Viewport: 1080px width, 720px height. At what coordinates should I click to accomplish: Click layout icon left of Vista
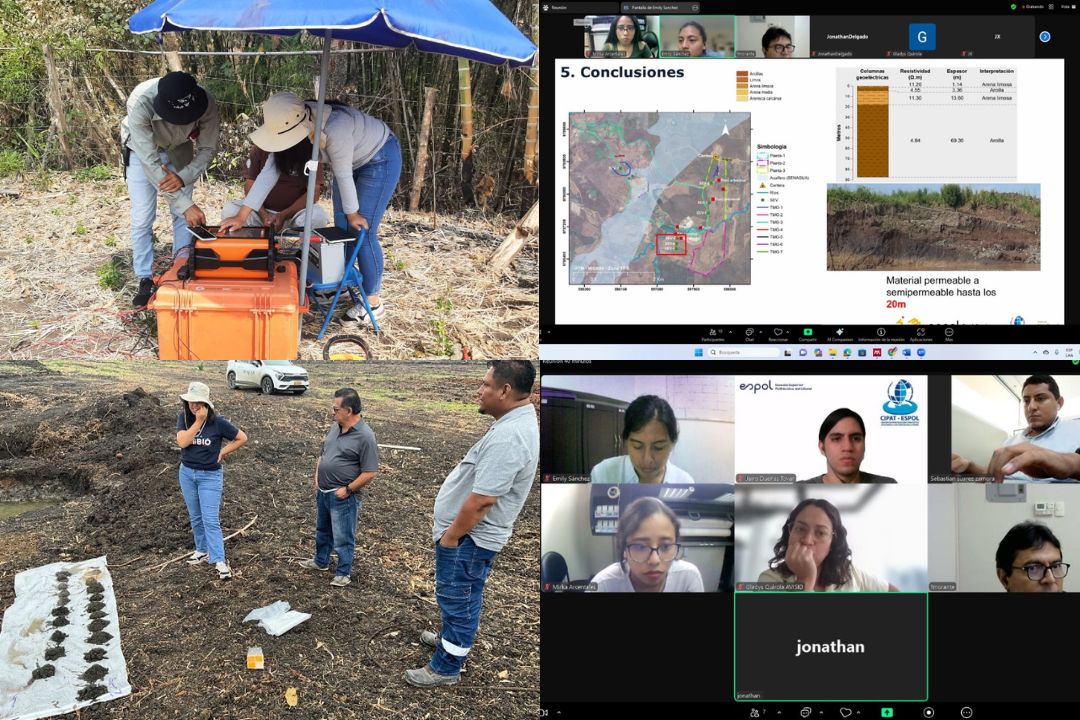tap(1051, 6)
